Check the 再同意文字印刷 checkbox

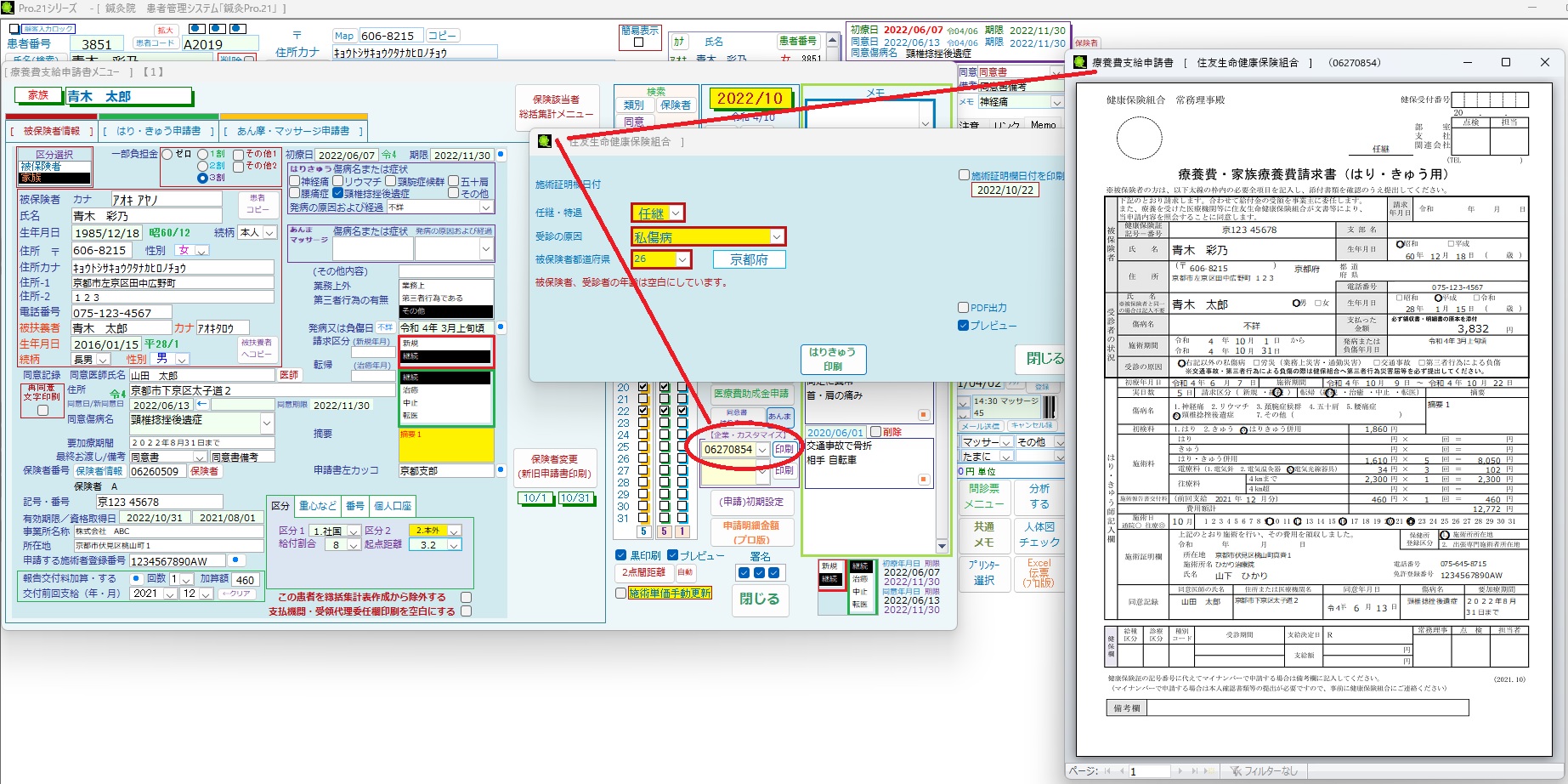(x=42, y=410)
